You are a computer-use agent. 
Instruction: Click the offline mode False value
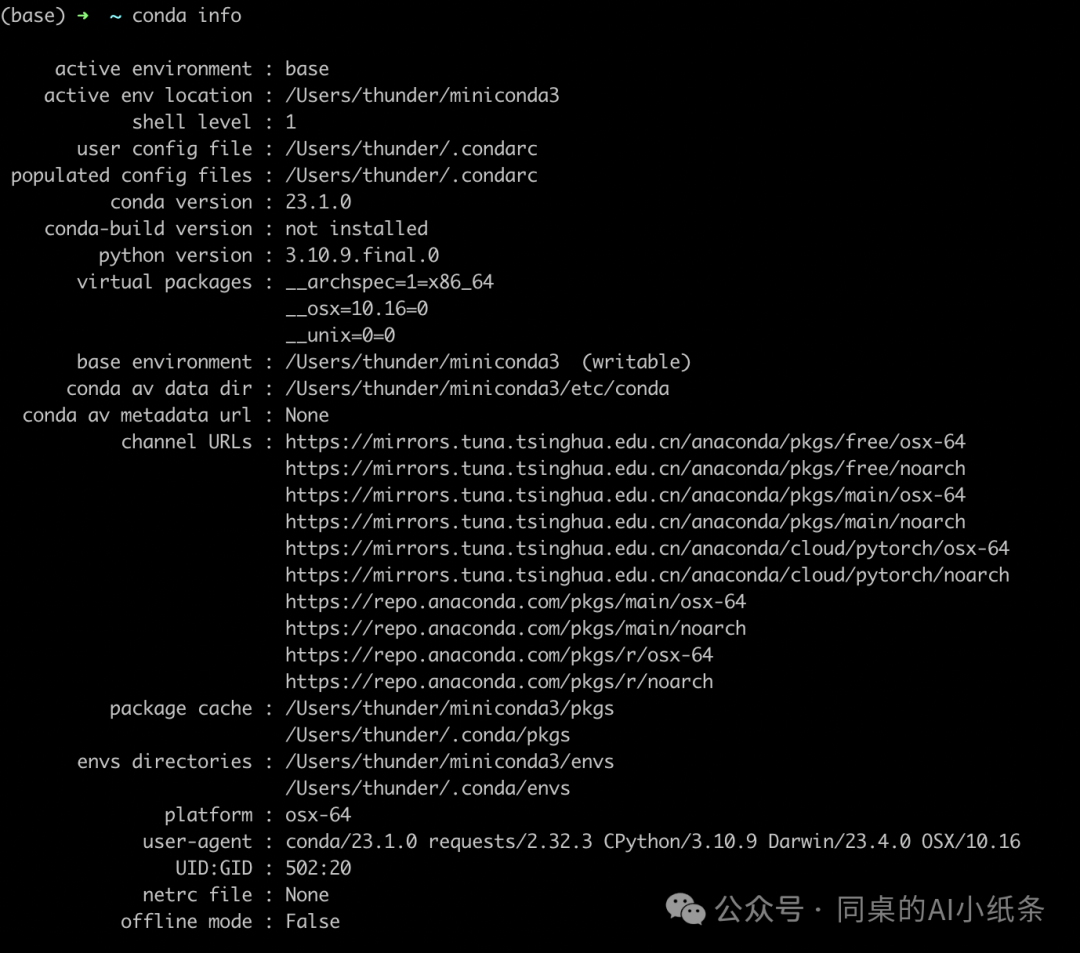313,922
